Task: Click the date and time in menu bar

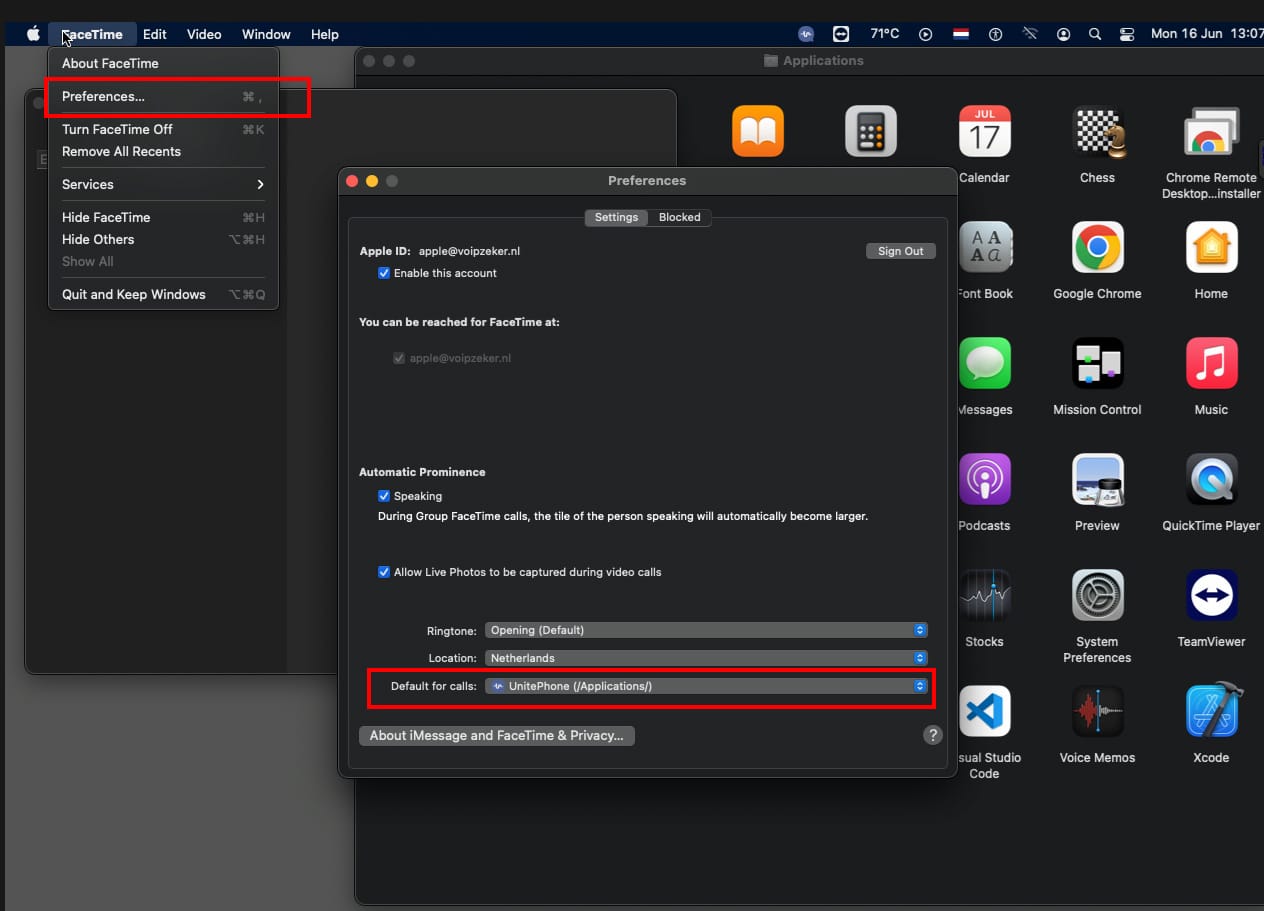Action: [x=1207, y=34]
